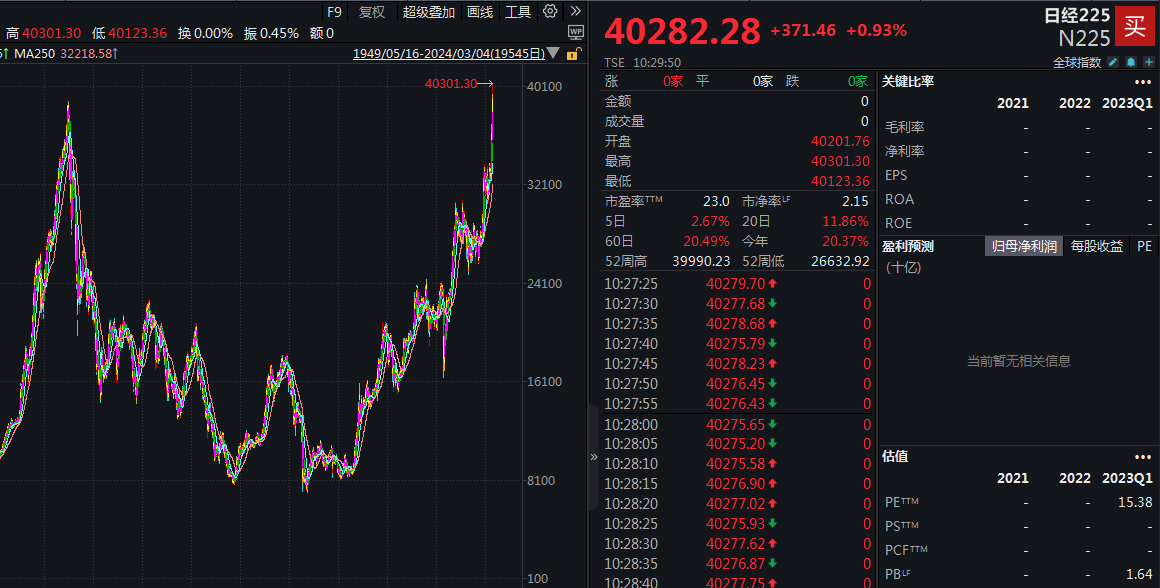Open the 估值 more options menu

[x=1143, y=457]
